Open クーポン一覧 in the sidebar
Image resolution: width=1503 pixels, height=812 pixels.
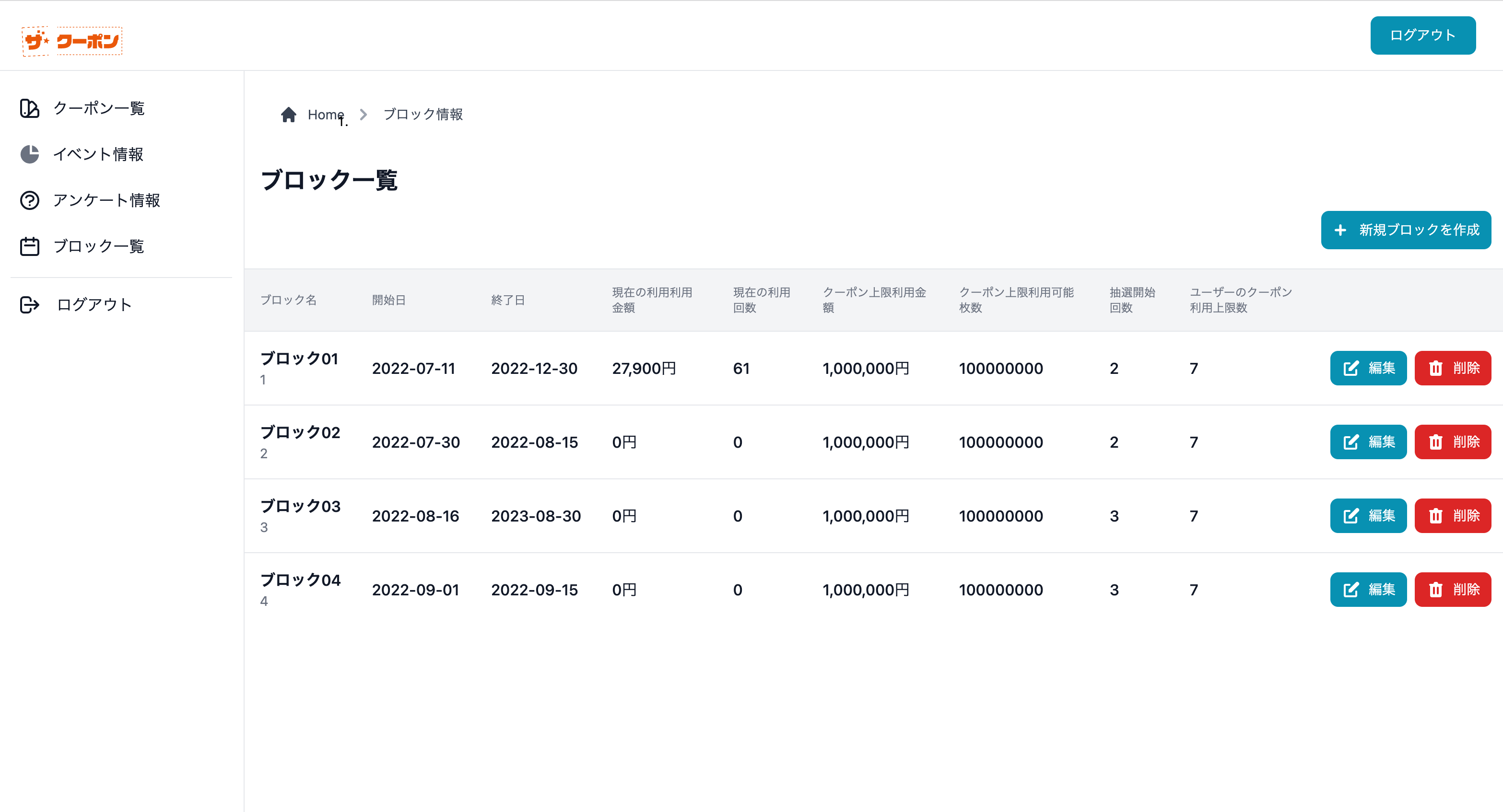(99, 108)
